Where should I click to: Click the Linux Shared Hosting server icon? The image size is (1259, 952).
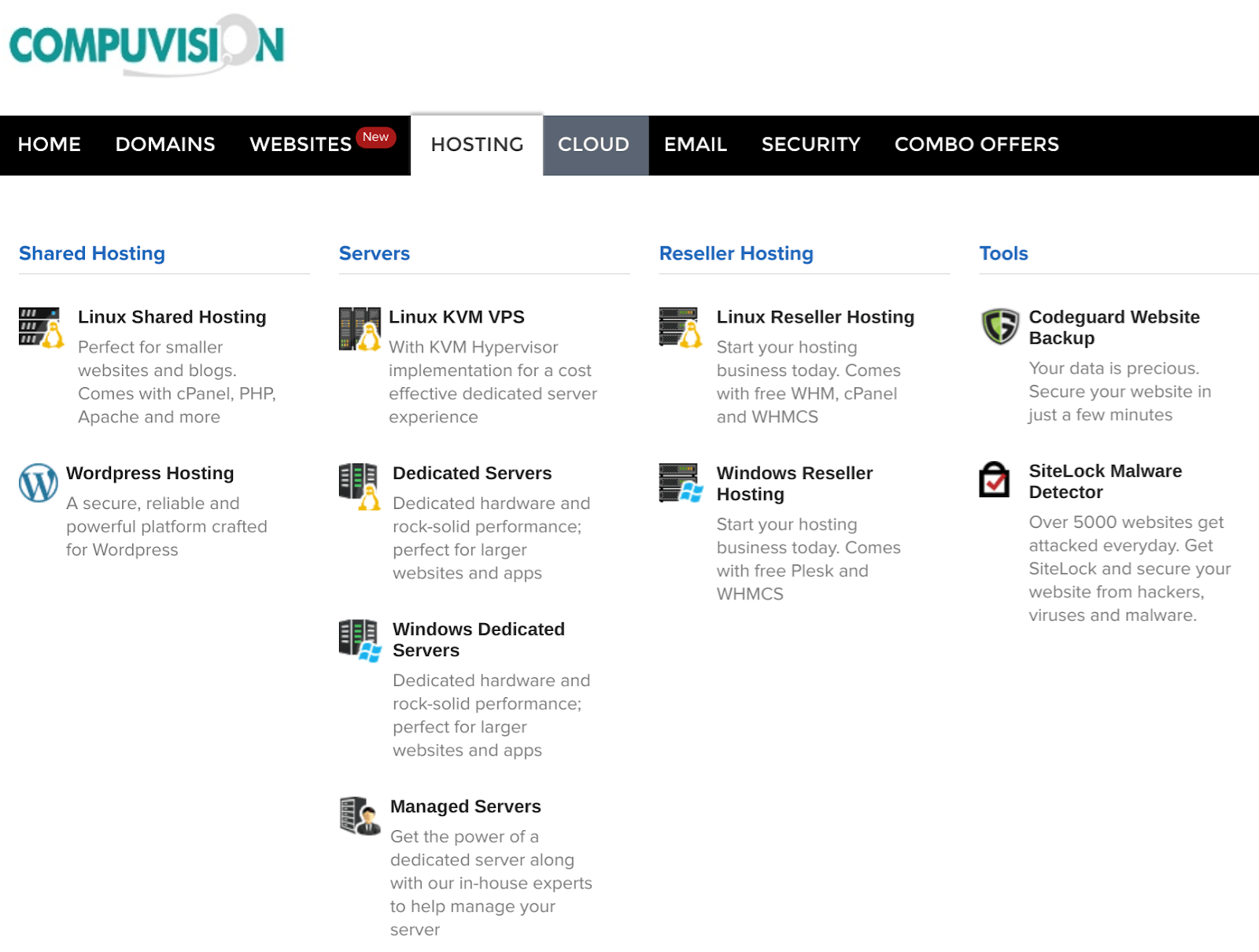(41, 327)
